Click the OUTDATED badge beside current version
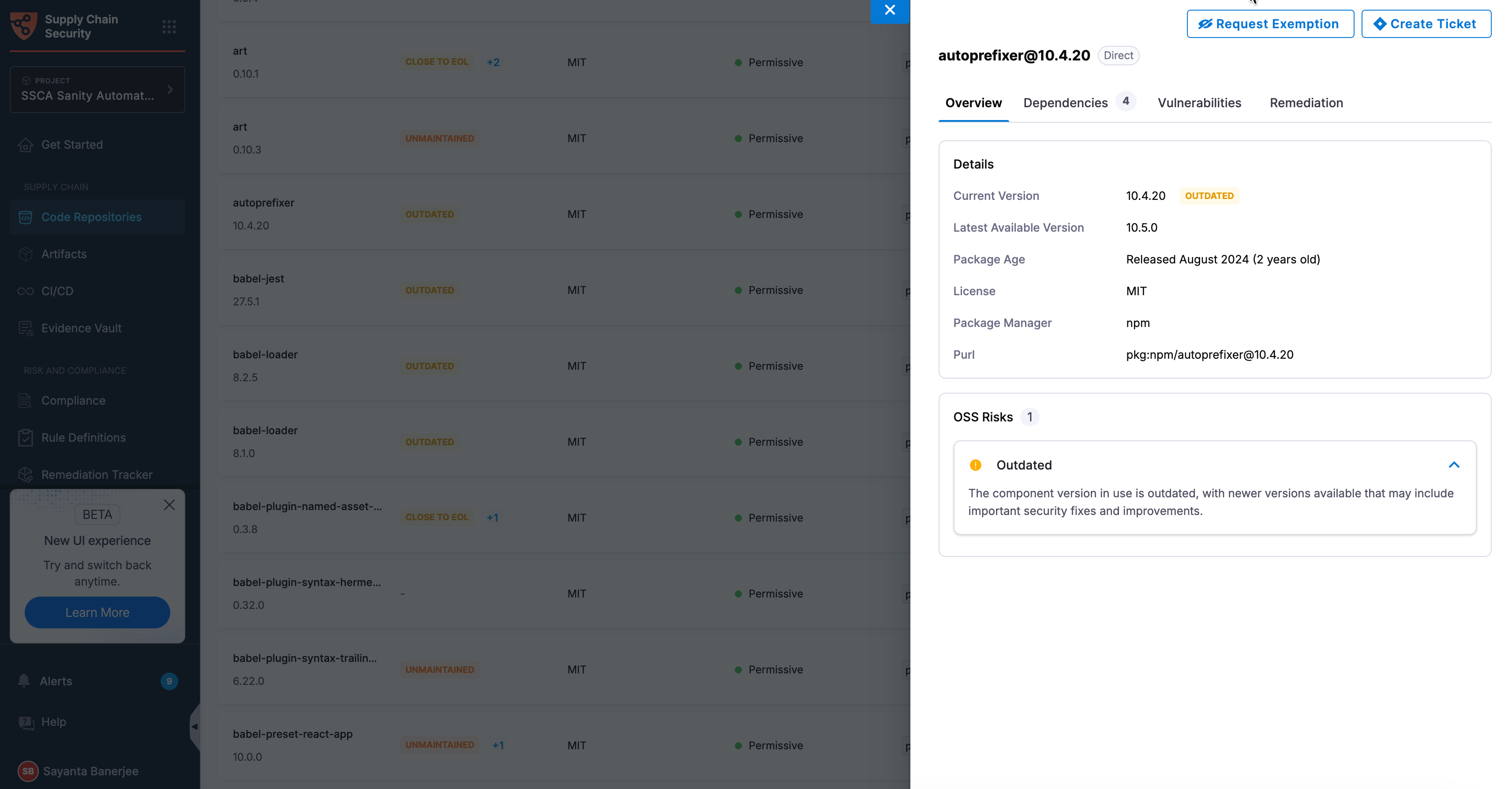 coord(1209,196)
